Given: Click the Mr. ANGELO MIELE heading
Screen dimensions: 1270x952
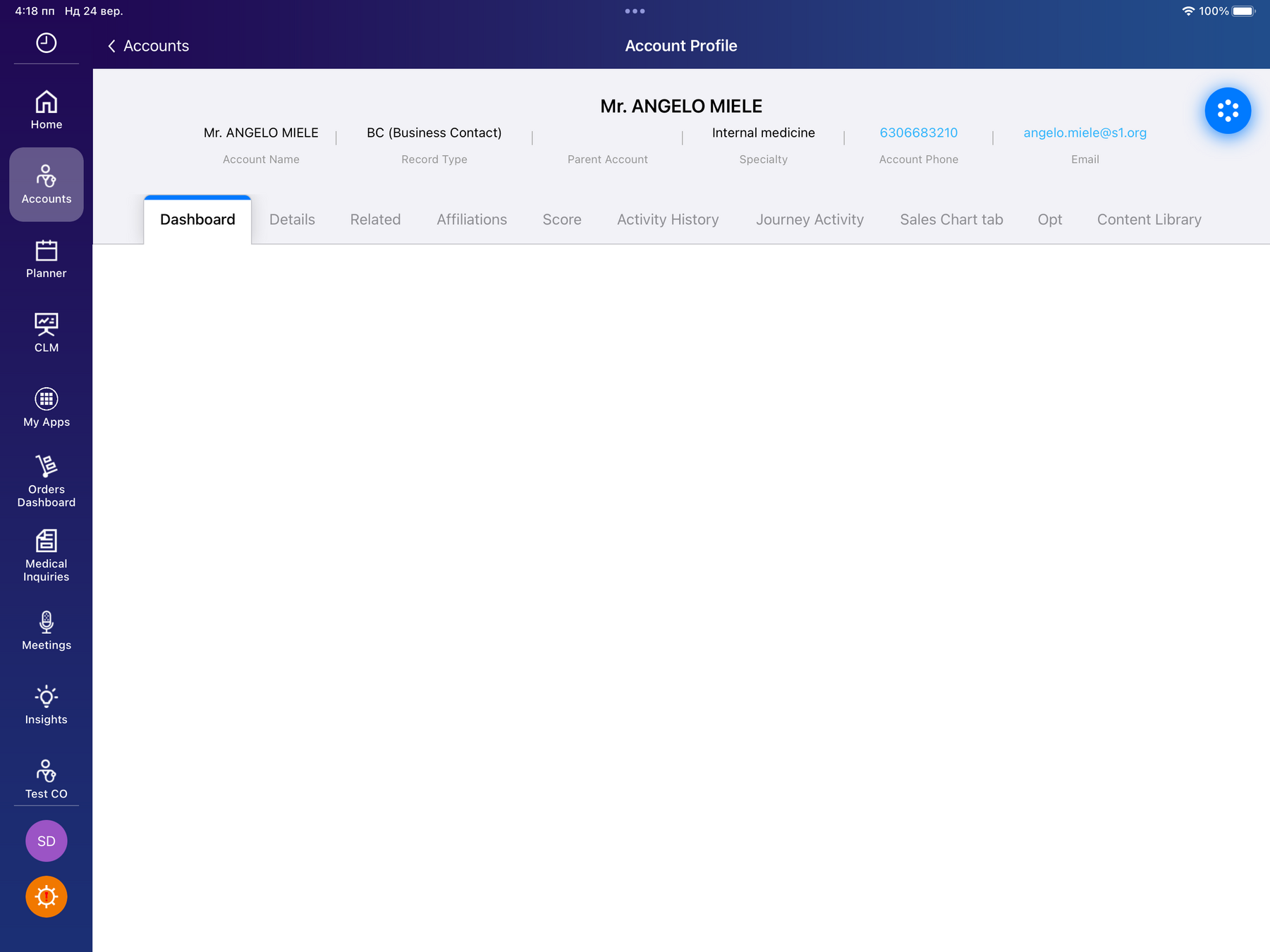Looking at the screenshot, I should coord(681,106).
